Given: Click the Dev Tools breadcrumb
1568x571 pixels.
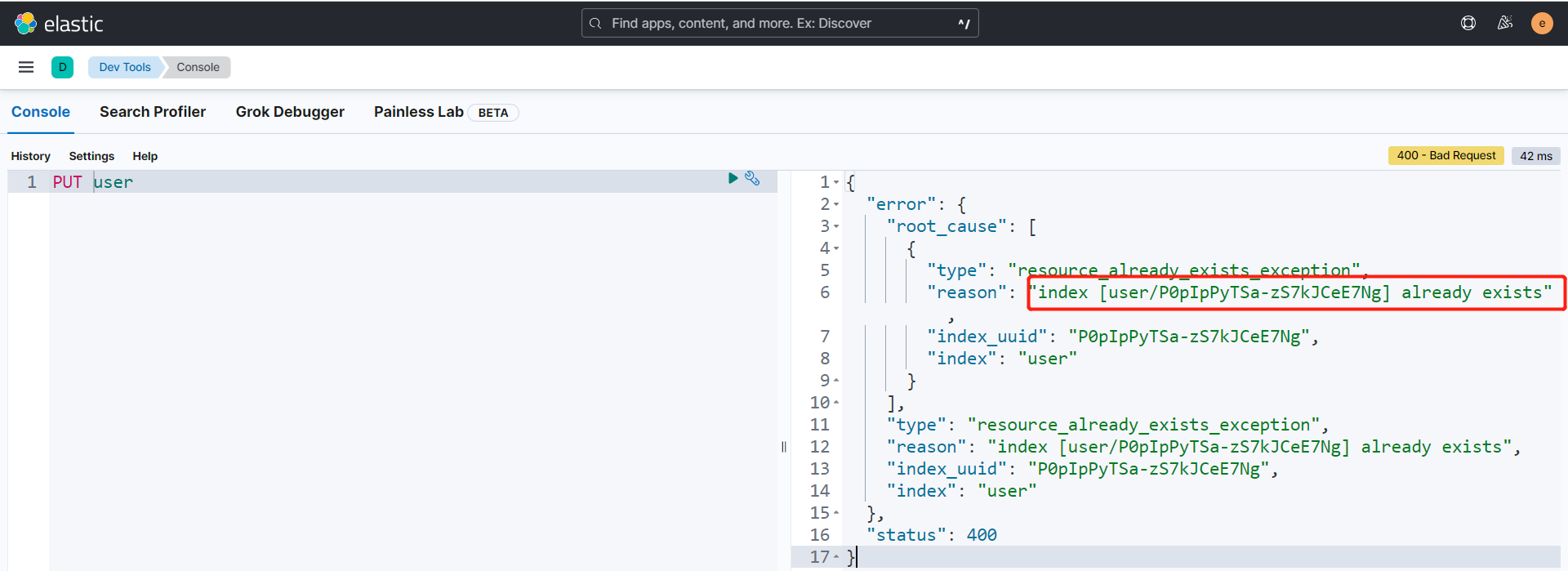Looking at the screenshot, I should [x=125, y=67].
